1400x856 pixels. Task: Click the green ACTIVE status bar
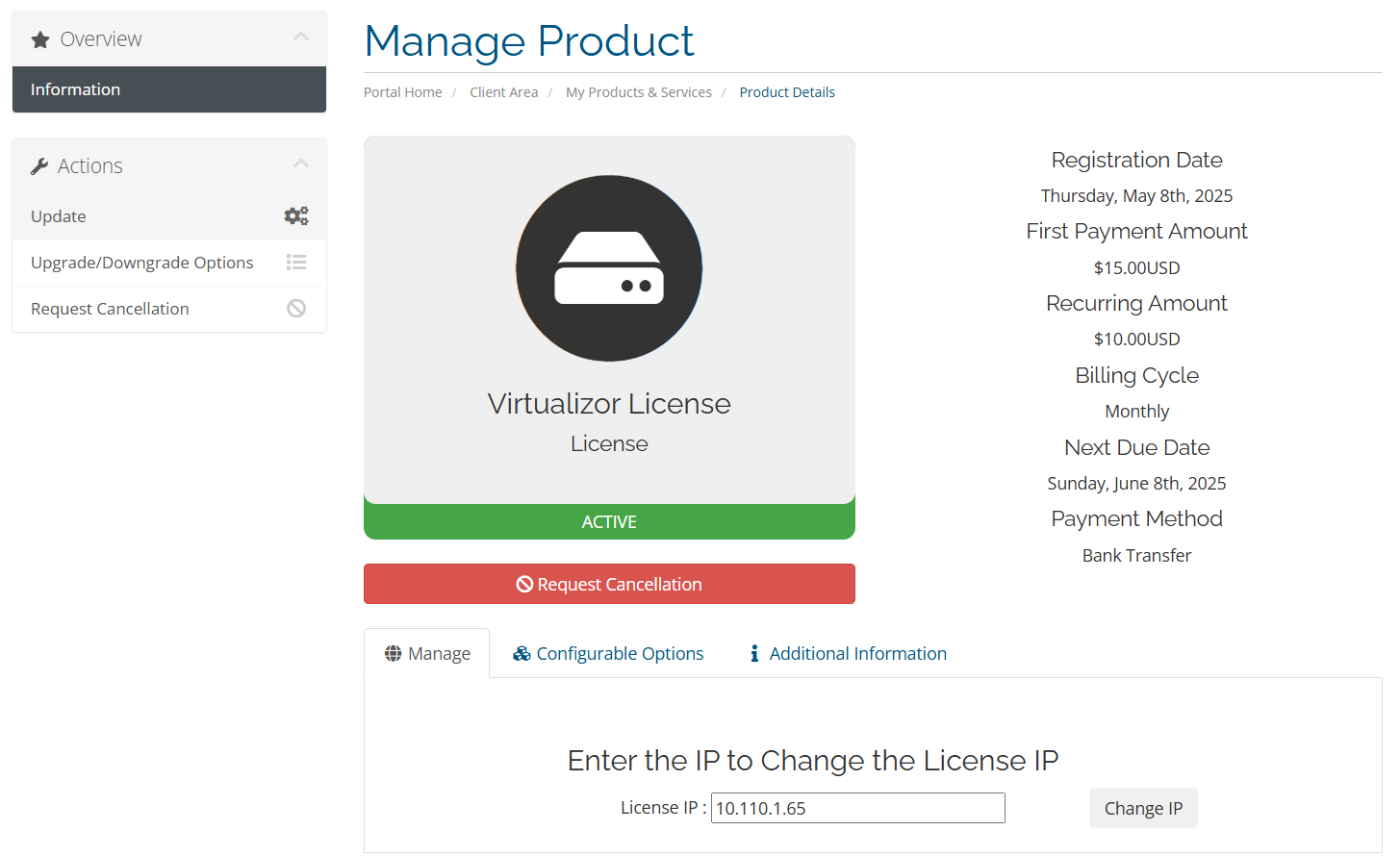pyautogui.click(x=609, y=521)
